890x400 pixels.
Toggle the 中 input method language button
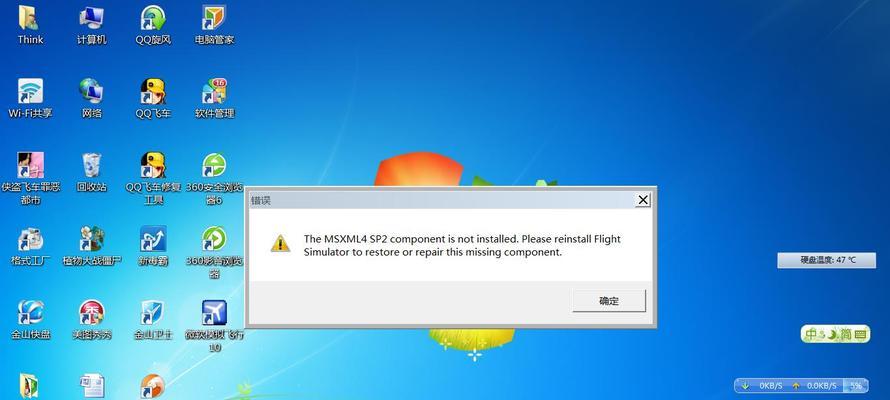pyautogui.click(x=812, y=334)
